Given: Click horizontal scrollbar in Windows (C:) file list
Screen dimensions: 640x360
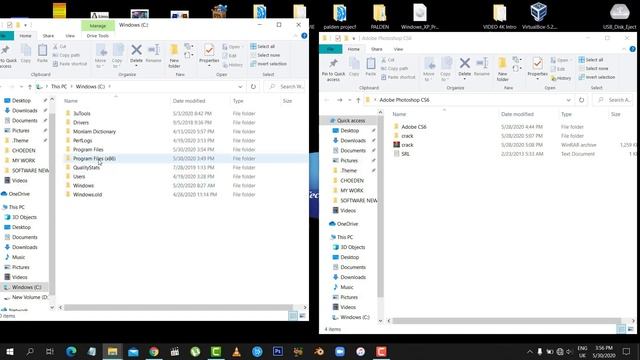Looking at the screenshot, I should click(178, 307).
